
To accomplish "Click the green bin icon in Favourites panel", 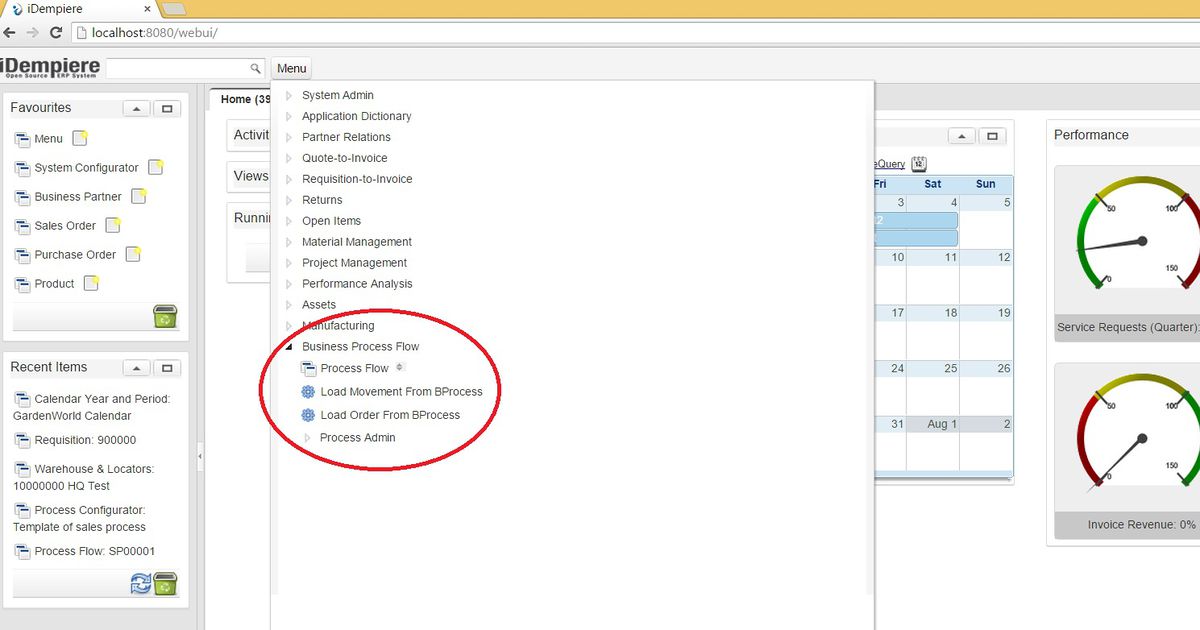I will [x=165, y=317].
